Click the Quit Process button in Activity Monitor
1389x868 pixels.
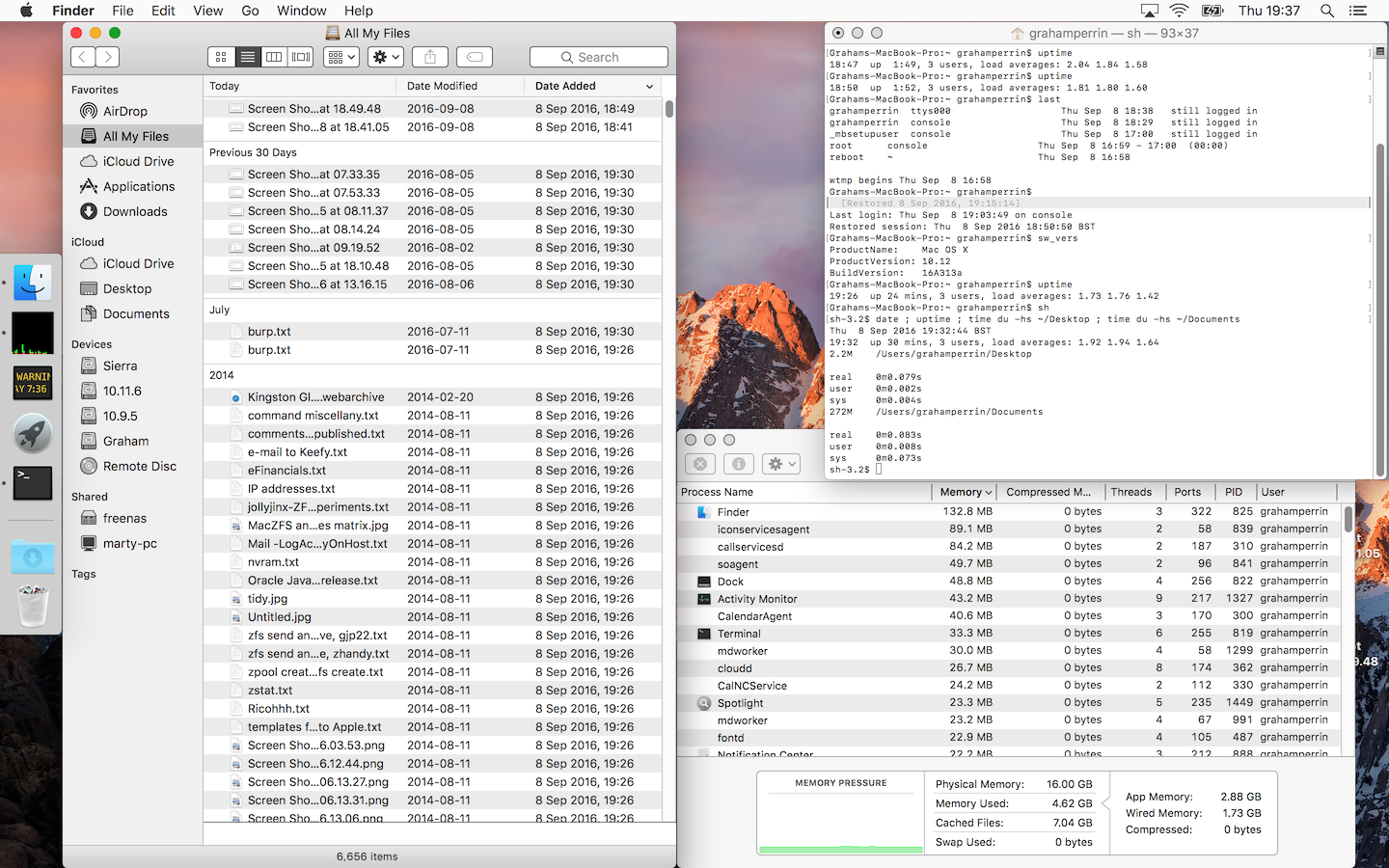[x=700, y=464]
